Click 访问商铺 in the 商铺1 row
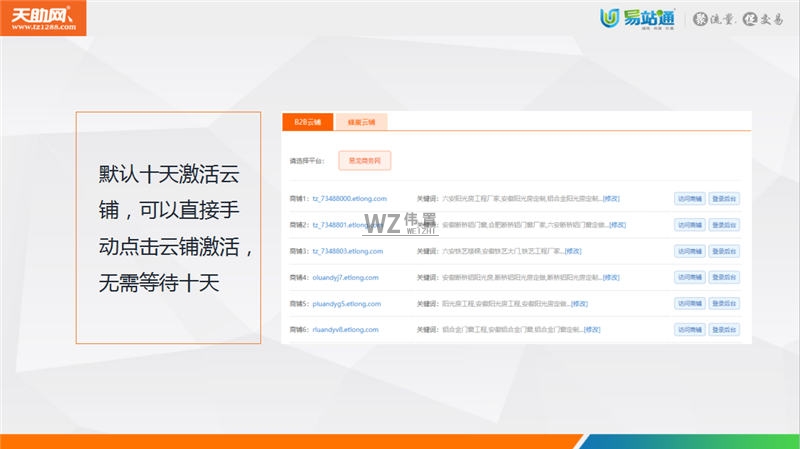 tap(690, 198)
